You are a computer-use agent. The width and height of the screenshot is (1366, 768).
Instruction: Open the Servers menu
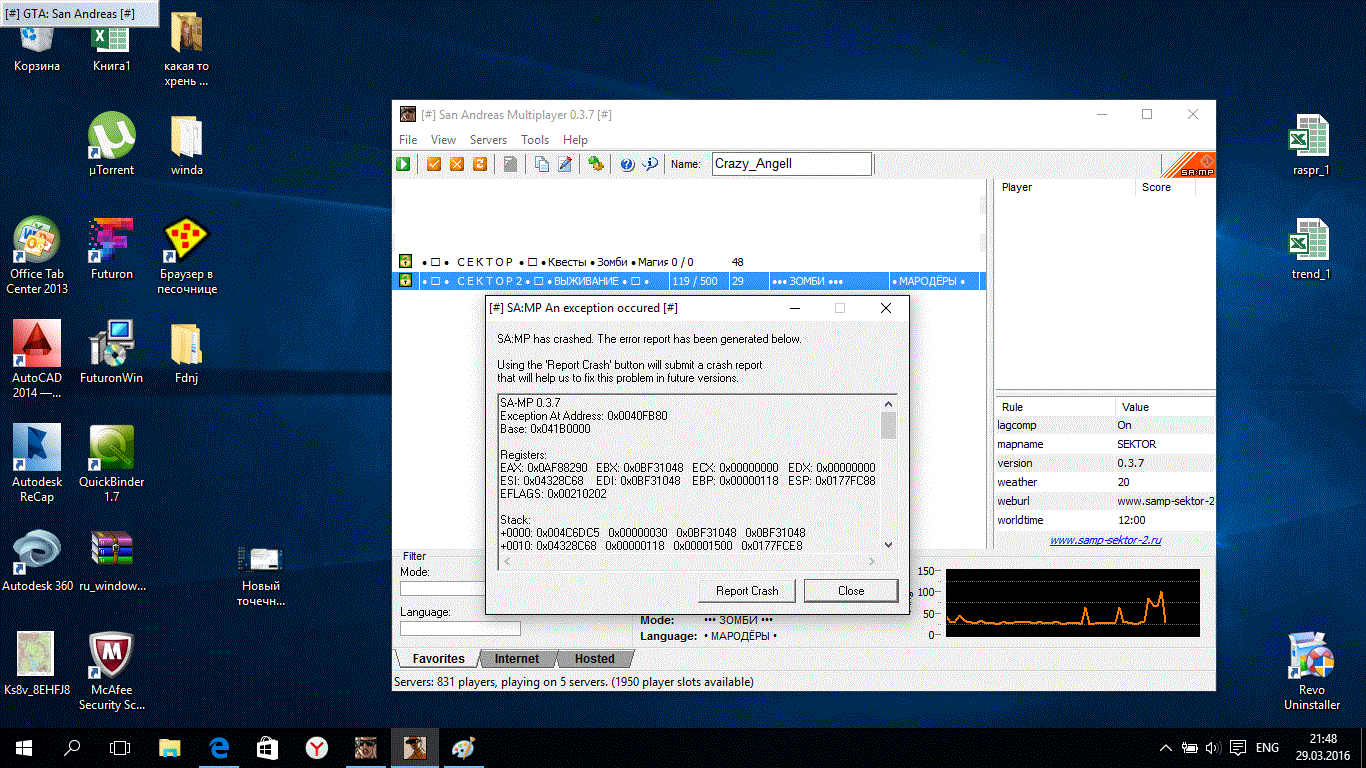pos(488,140)
